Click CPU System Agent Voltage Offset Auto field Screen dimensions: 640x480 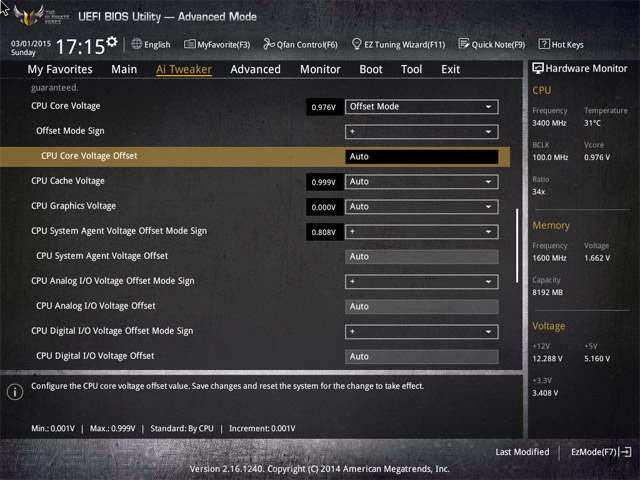coord(422,257)
